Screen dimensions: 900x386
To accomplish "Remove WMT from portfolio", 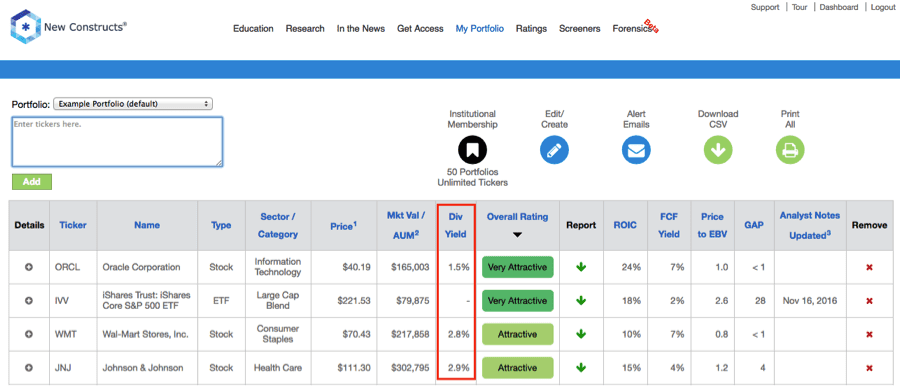I will pyautogui.click(x=869, y=334).
